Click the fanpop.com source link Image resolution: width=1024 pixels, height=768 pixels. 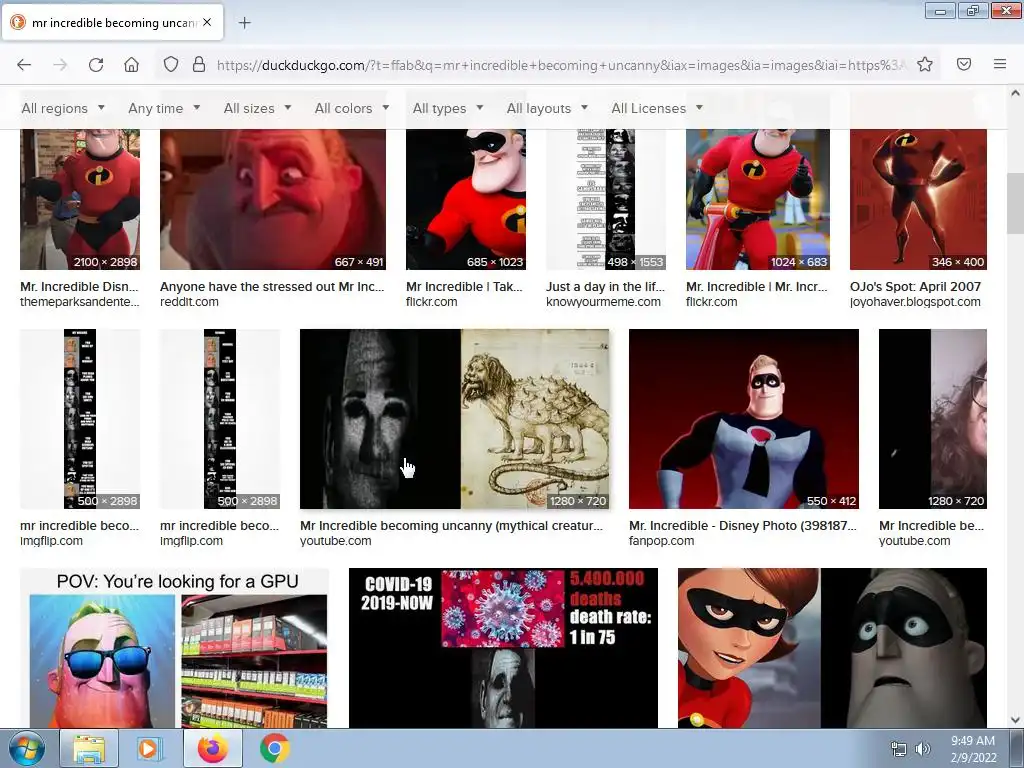tap(661, 541)
